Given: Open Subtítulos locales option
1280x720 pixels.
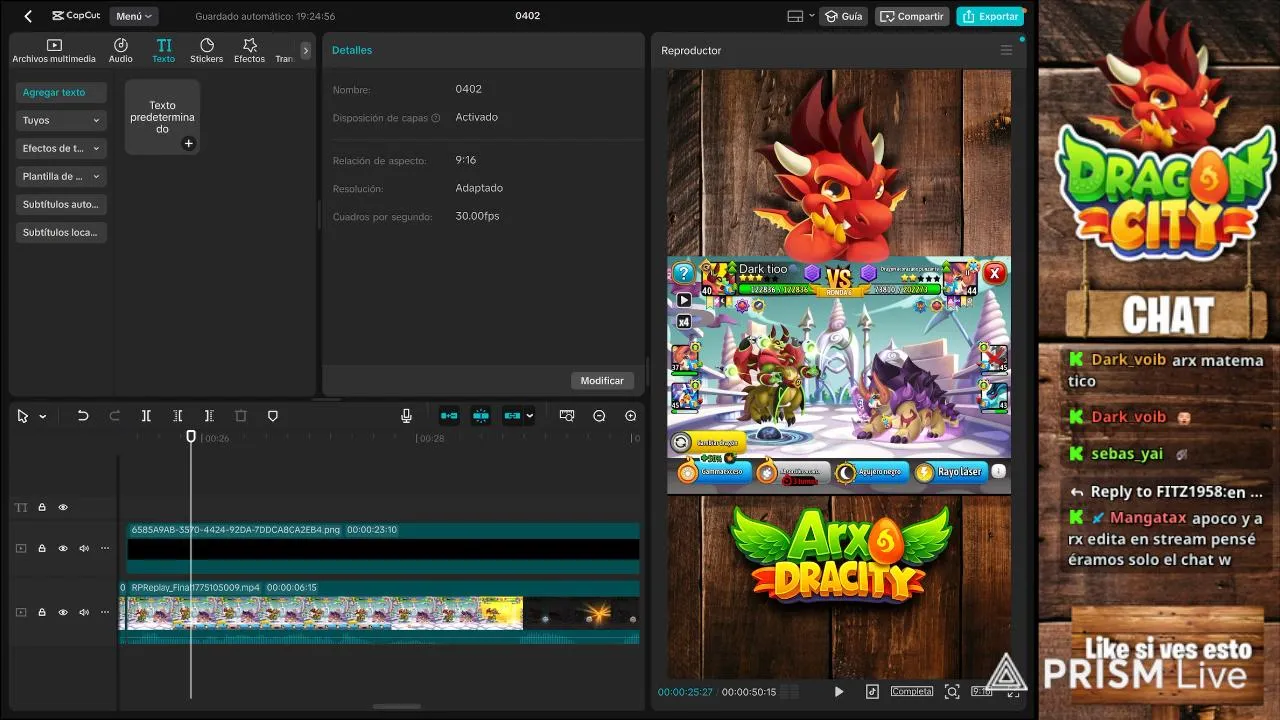Looking at the screenshot, I should pyautogui.click(x=62, y=232).
